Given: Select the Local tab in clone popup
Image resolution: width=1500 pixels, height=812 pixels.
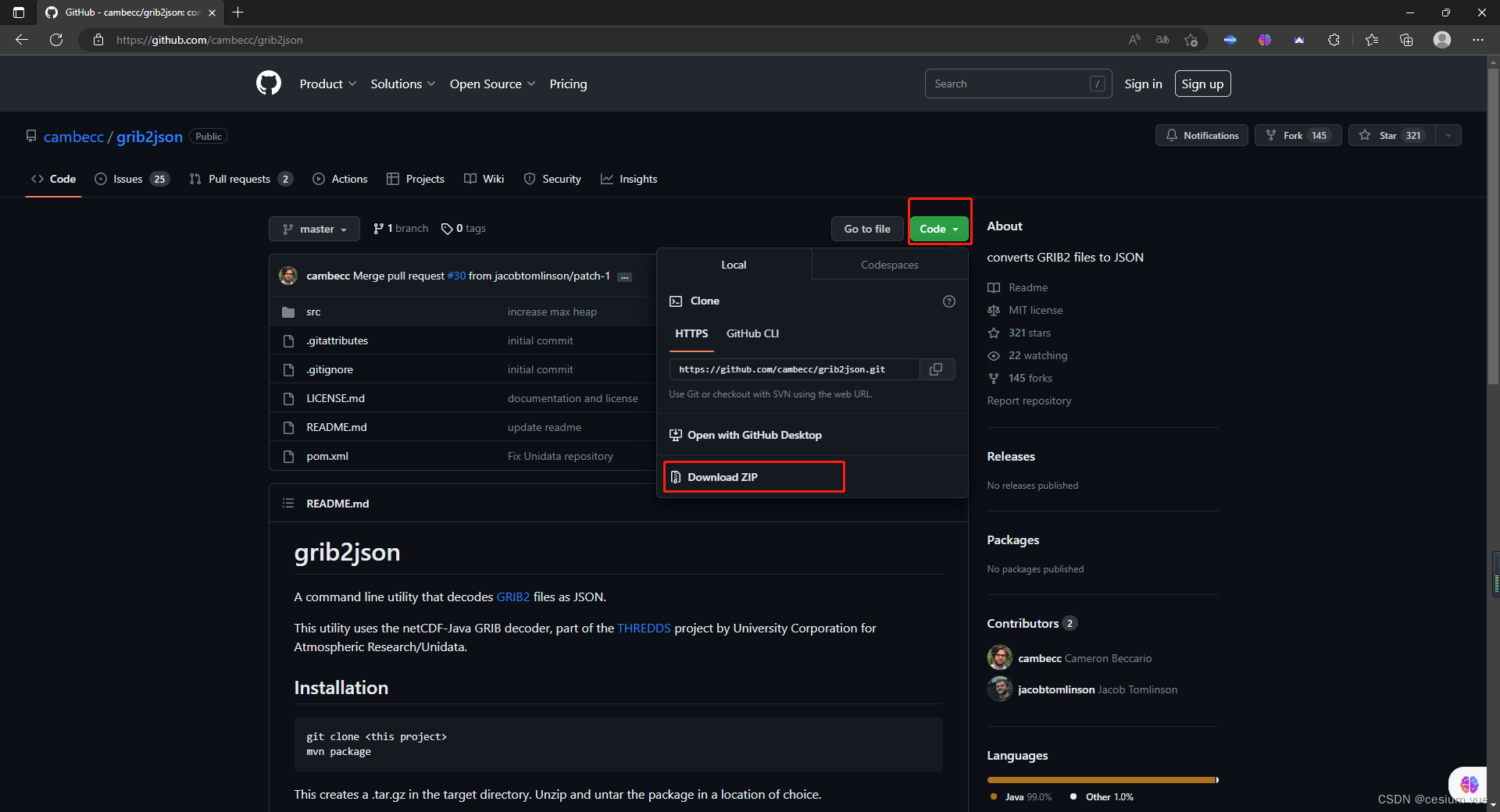Looking at the screenshot, I should [x=734, y=265].
